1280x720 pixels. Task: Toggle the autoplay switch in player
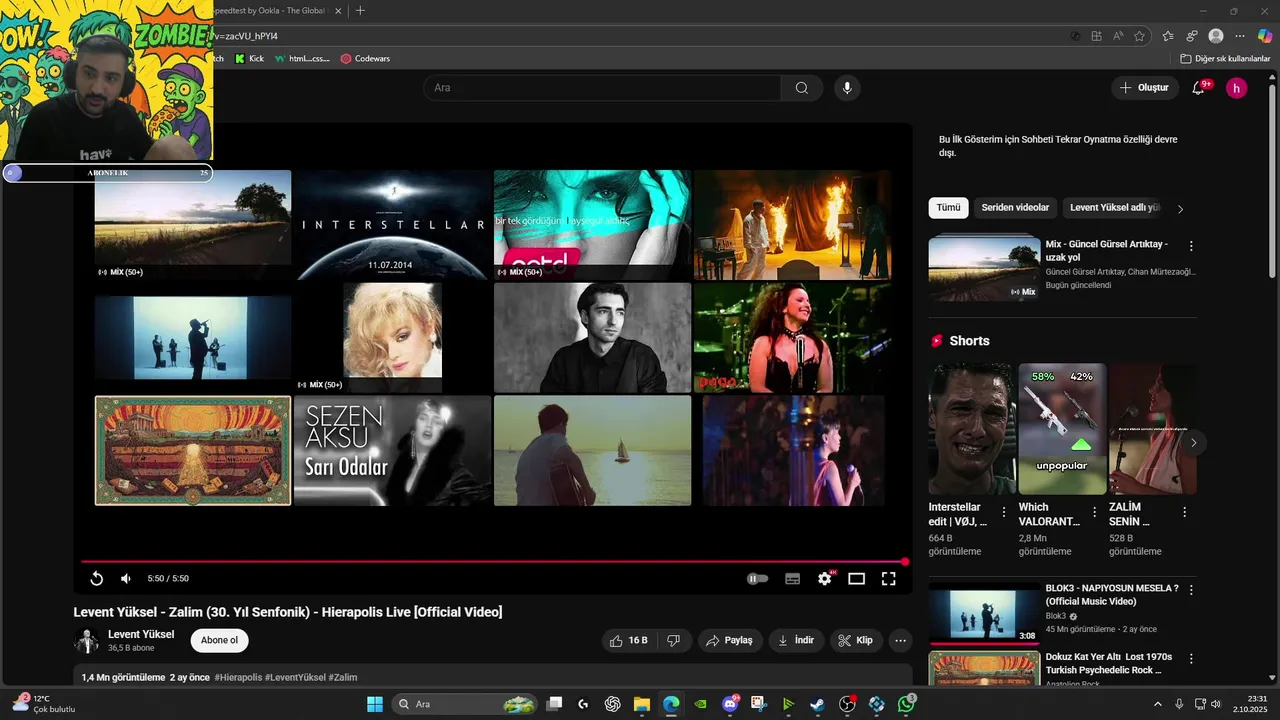pyautogui.click(x=758, y=578)
